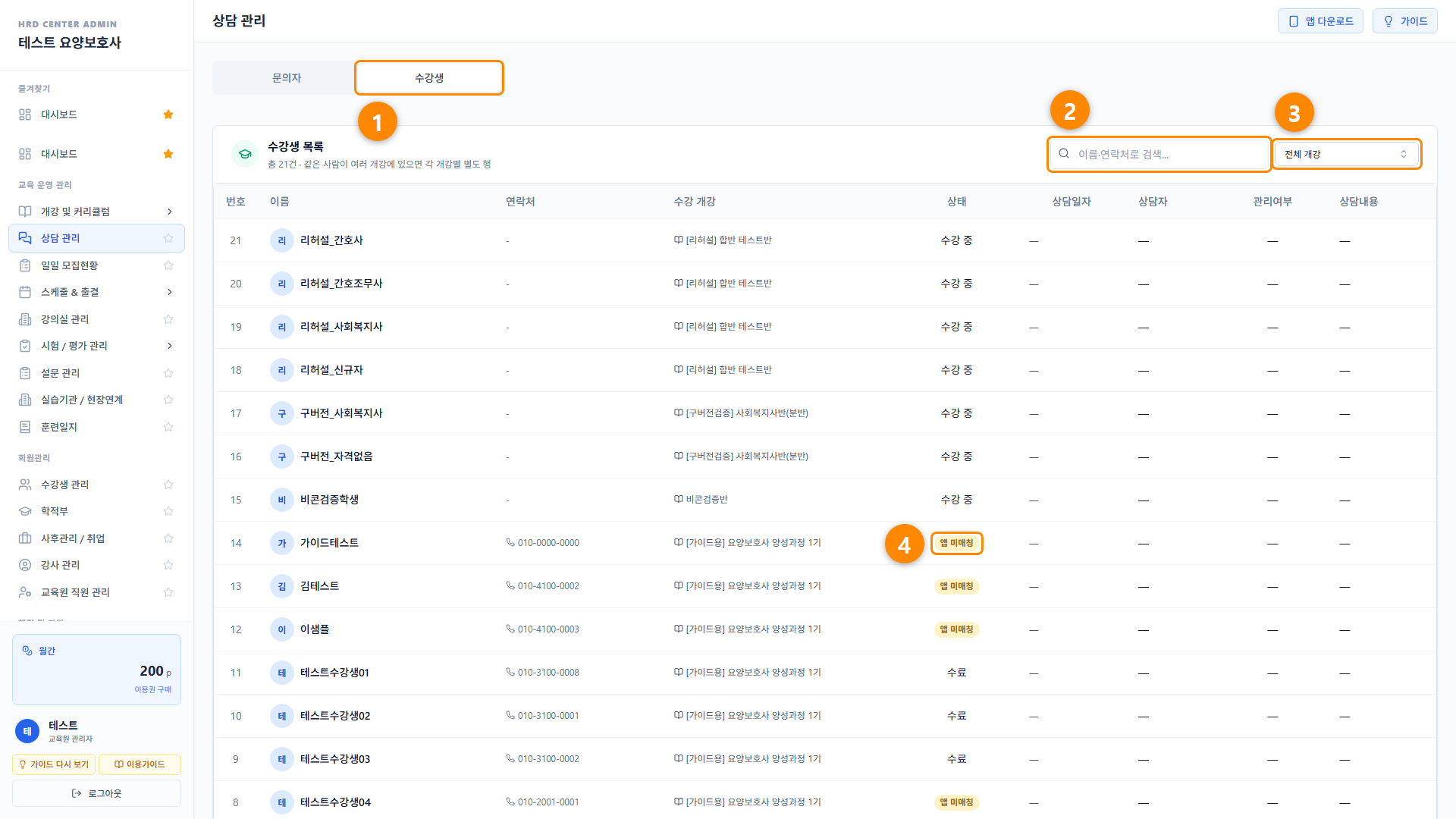Click the 가이드 다시 보기 button
The image size is (1456, 819).
pyautogui.click(x=54, y=764)
